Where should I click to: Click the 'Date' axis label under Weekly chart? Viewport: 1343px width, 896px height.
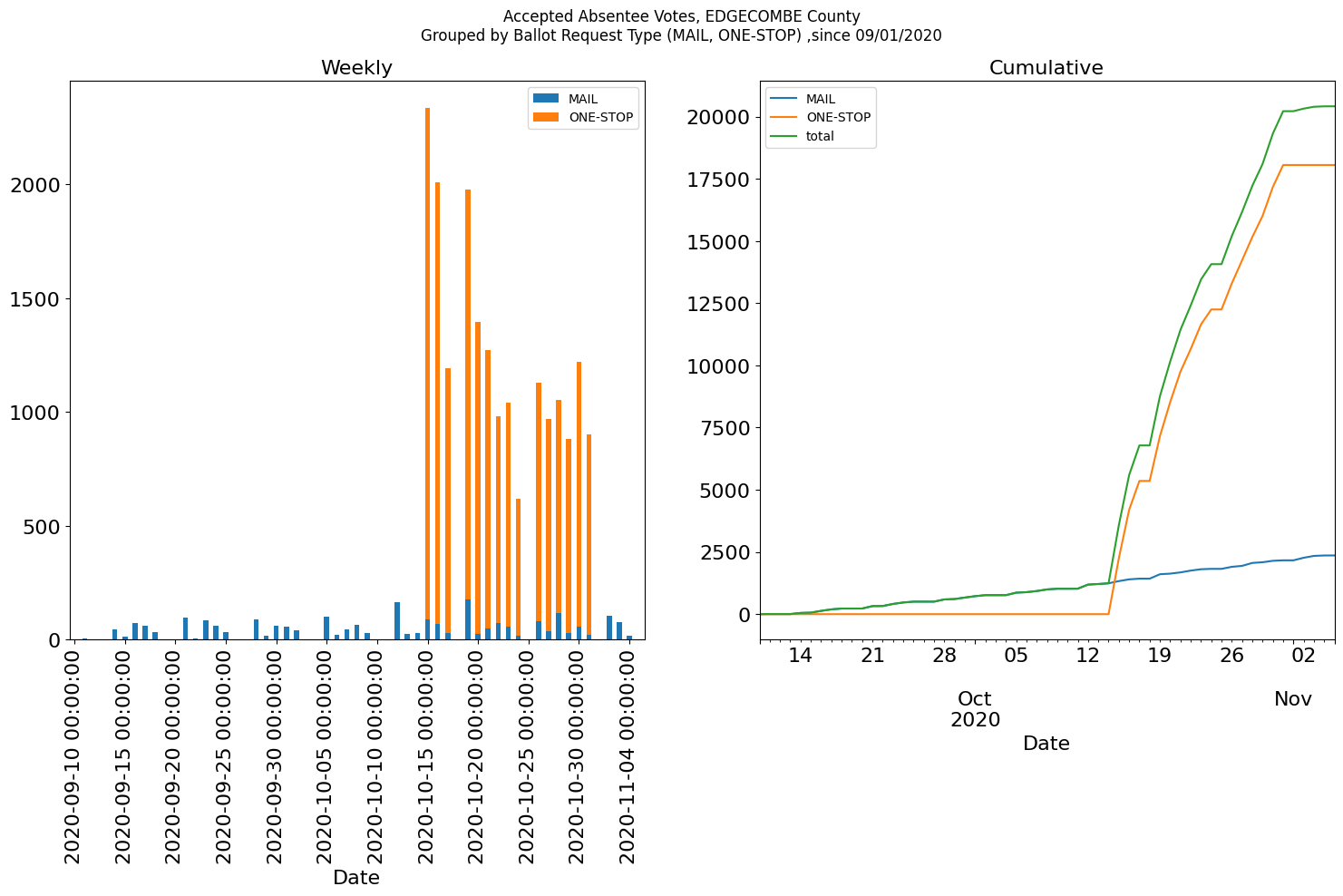(x=356, y=878)
